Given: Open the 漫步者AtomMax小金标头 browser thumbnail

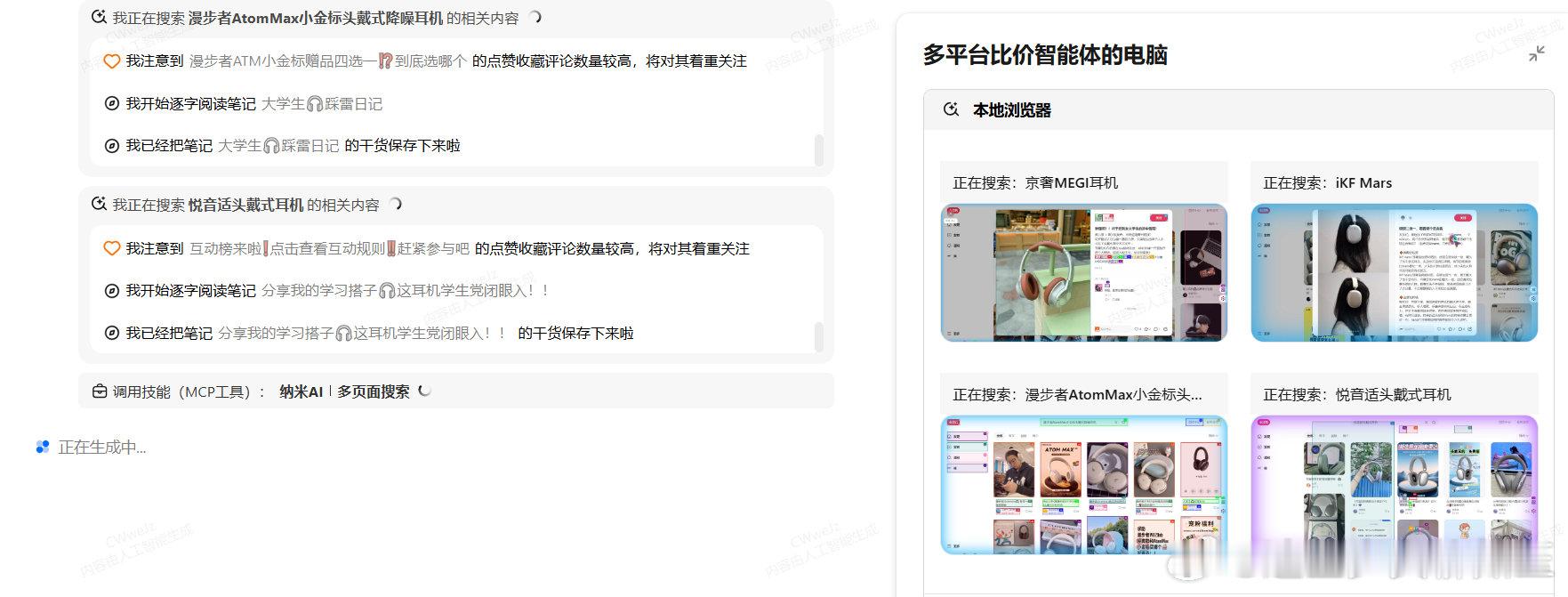Looking at the screenshot, I should point(1083,485).
